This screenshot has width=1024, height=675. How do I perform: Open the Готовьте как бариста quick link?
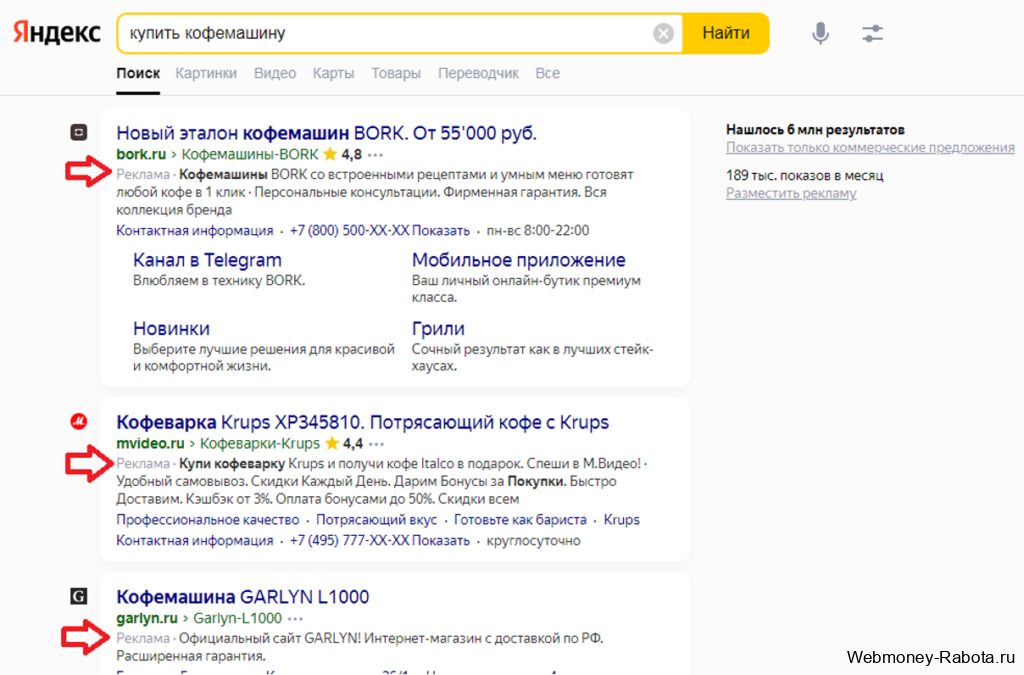click(x=520, y=520)
